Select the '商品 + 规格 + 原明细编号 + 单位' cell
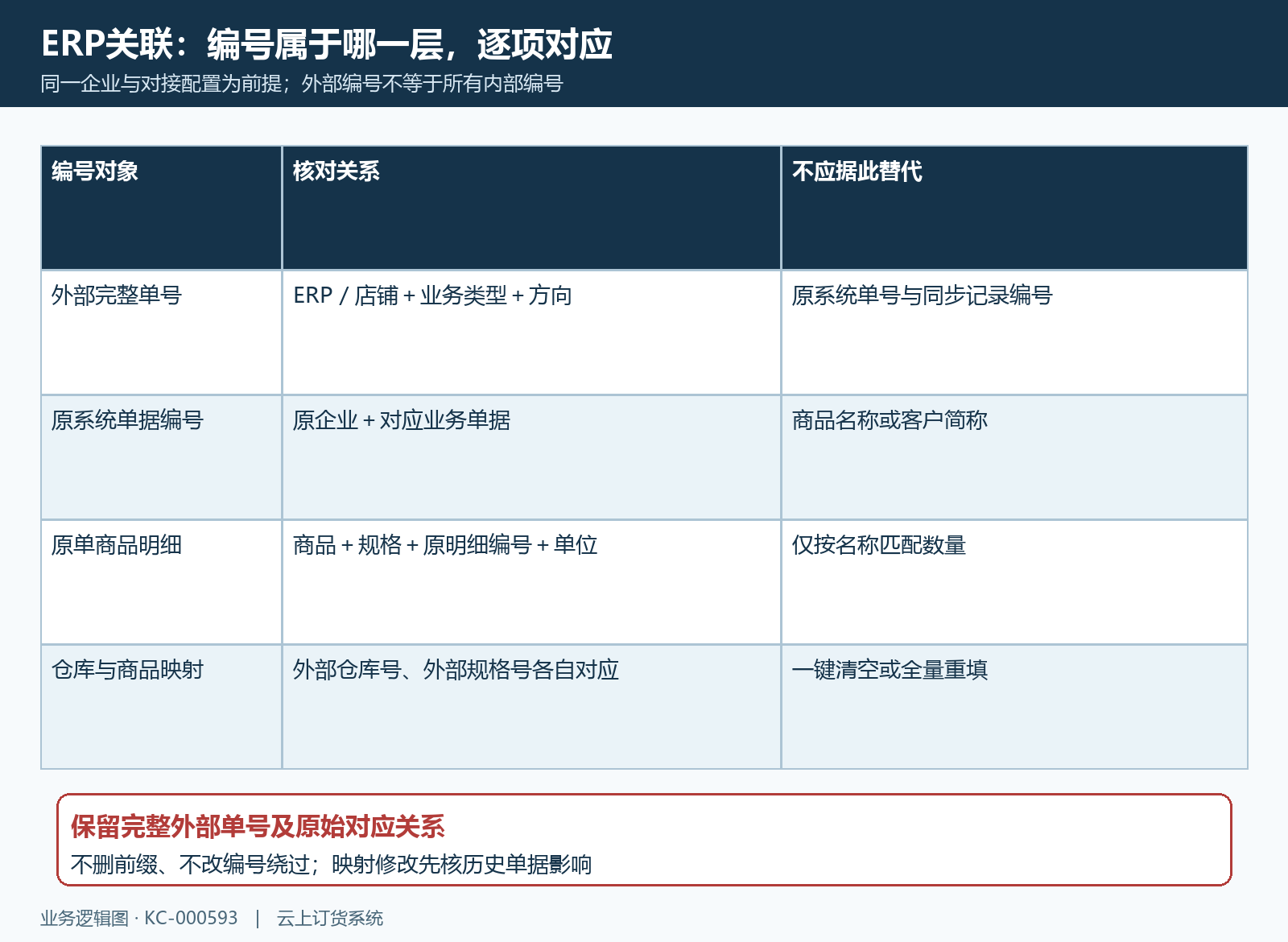The height and width of the screenshot is (942, 1288). (x=531, y=582)
